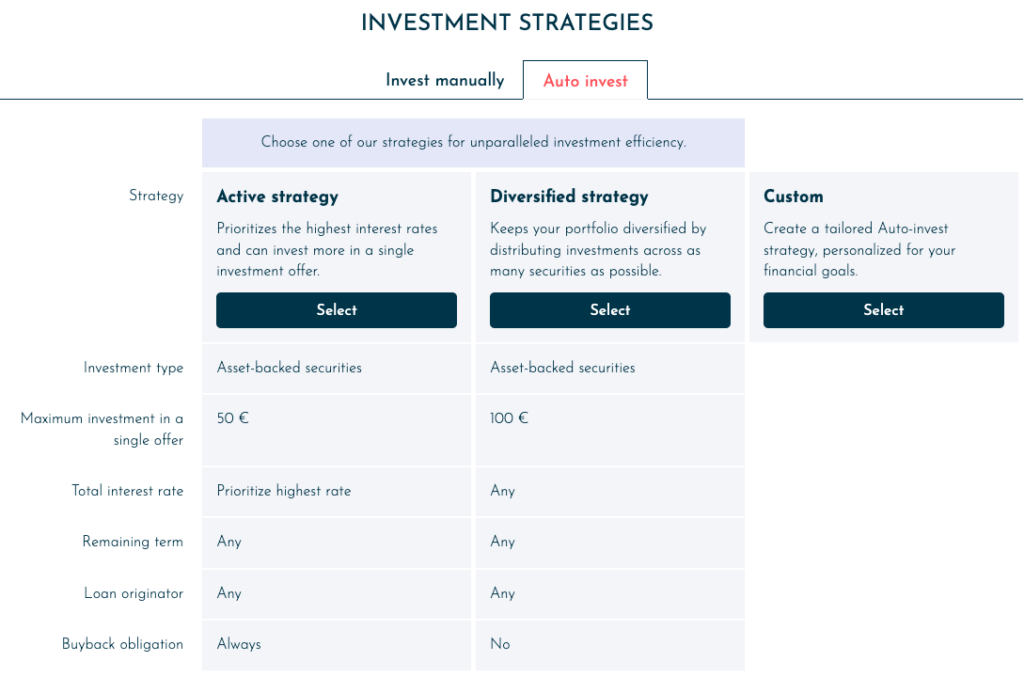Click the No buyback obligation cell
Screen dimensions: 1024x677
click(x=610, y=644)
